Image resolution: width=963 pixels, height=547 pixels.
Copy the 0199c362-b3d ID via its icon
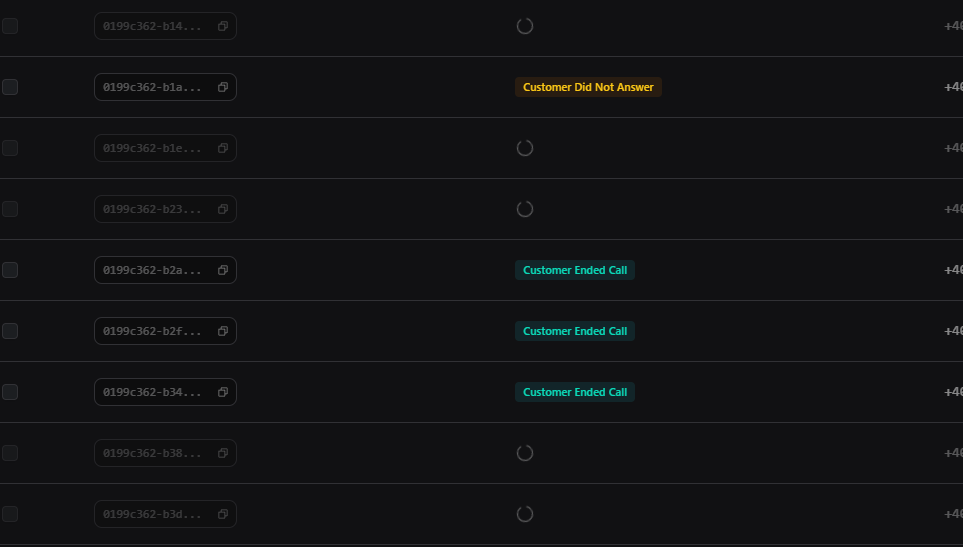pyautogui.click(x=223, y=514)
